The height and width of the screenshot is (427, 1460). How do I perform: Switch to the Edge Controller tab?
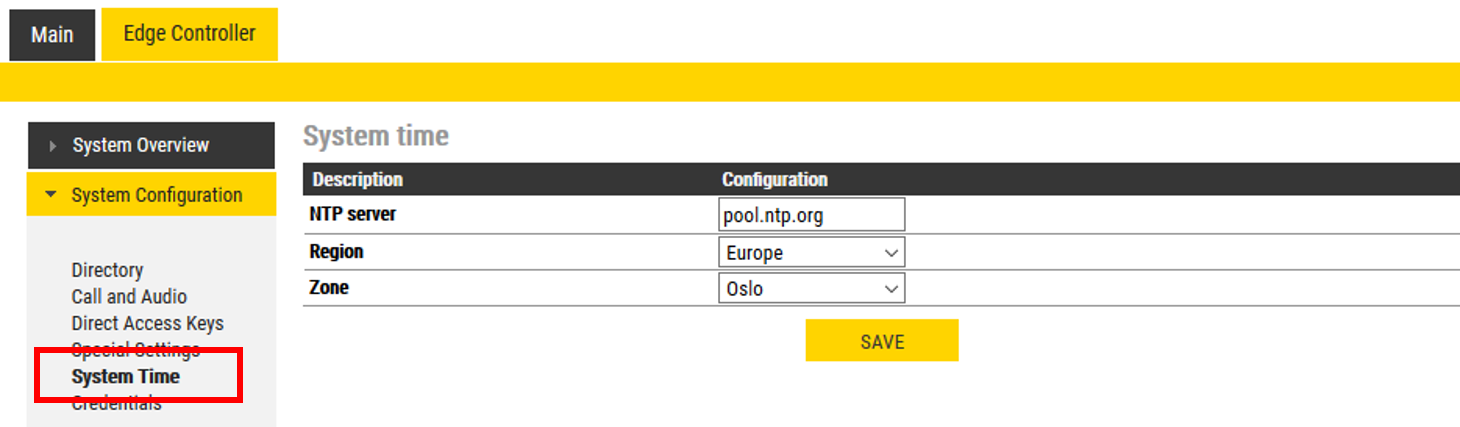(x=189, y=33)
